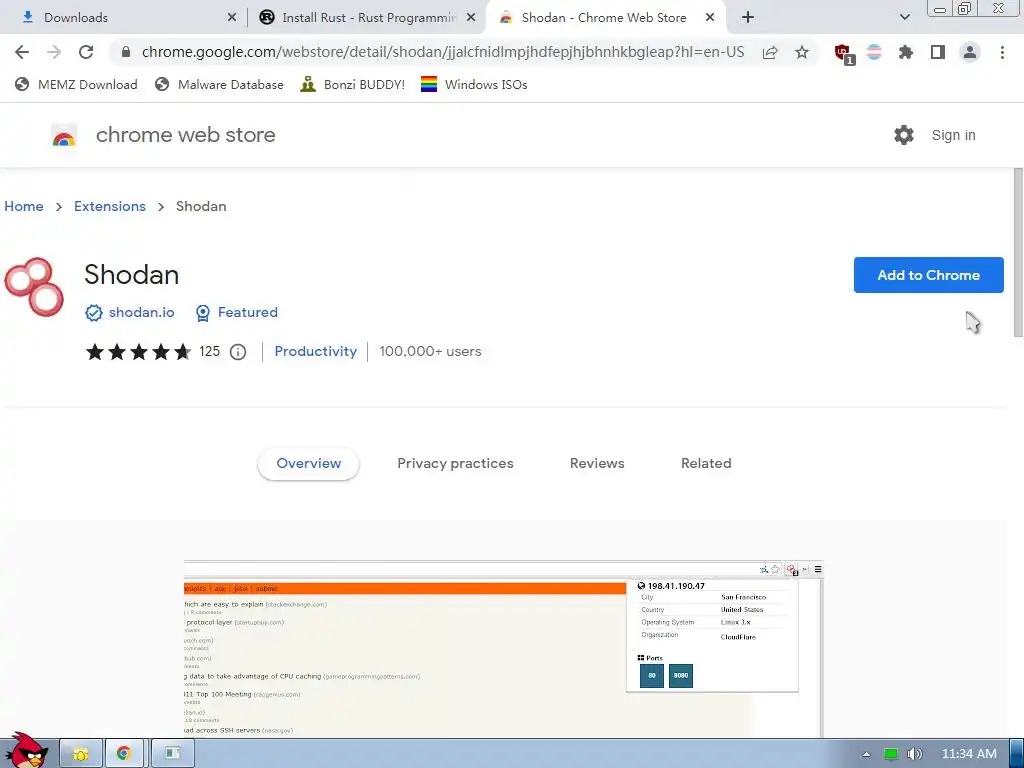The height and width of the screenshot is (768, 1024).
Task: Click the star rating row
Action: pos(138,352)
